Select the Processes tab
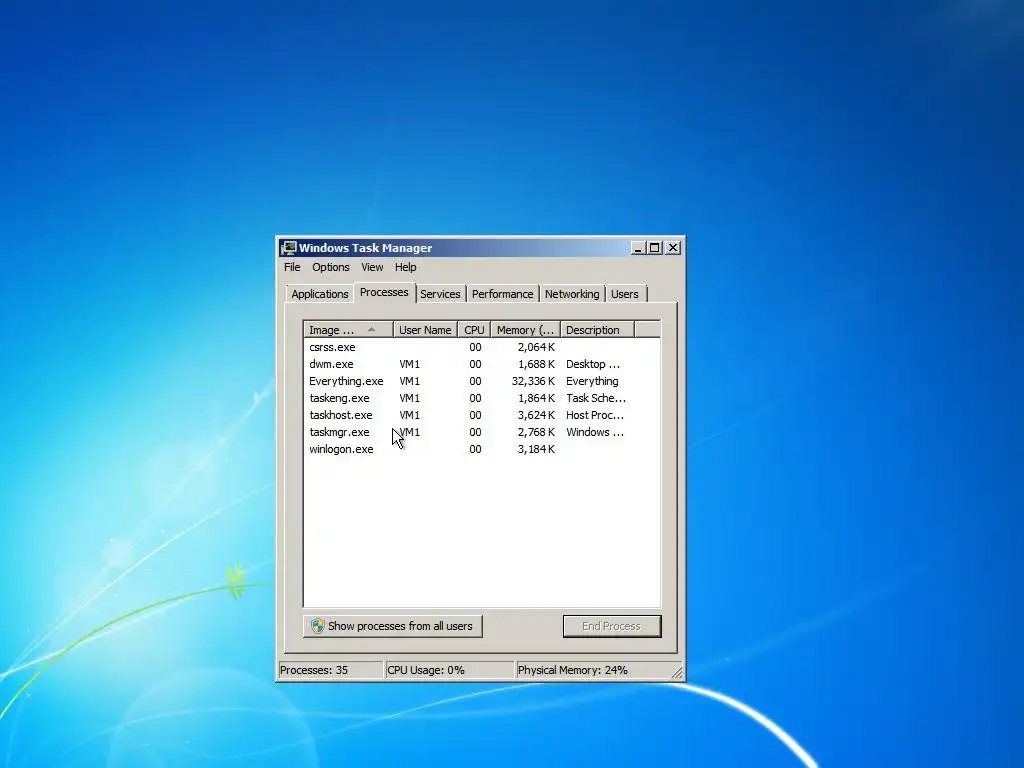Viewport: 1024px width, 768px height. tap(384, 292)
